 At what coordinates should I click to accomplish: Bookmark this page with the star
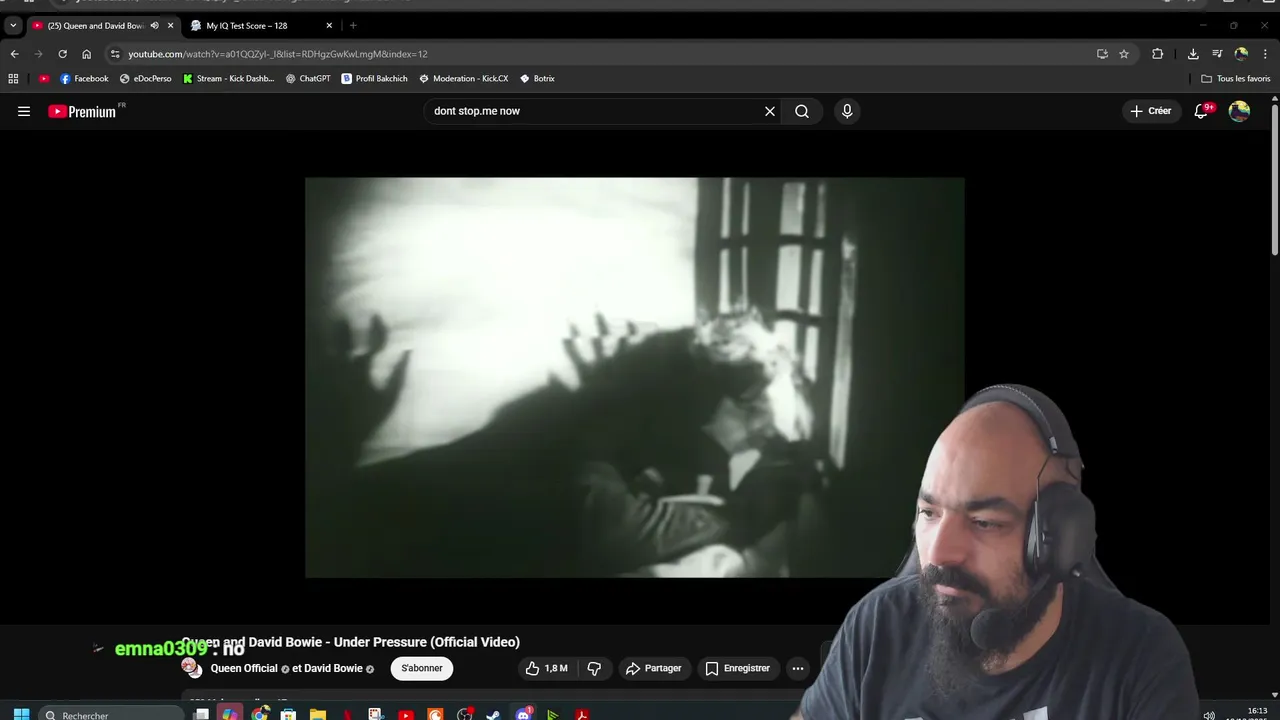(1124, 54)
